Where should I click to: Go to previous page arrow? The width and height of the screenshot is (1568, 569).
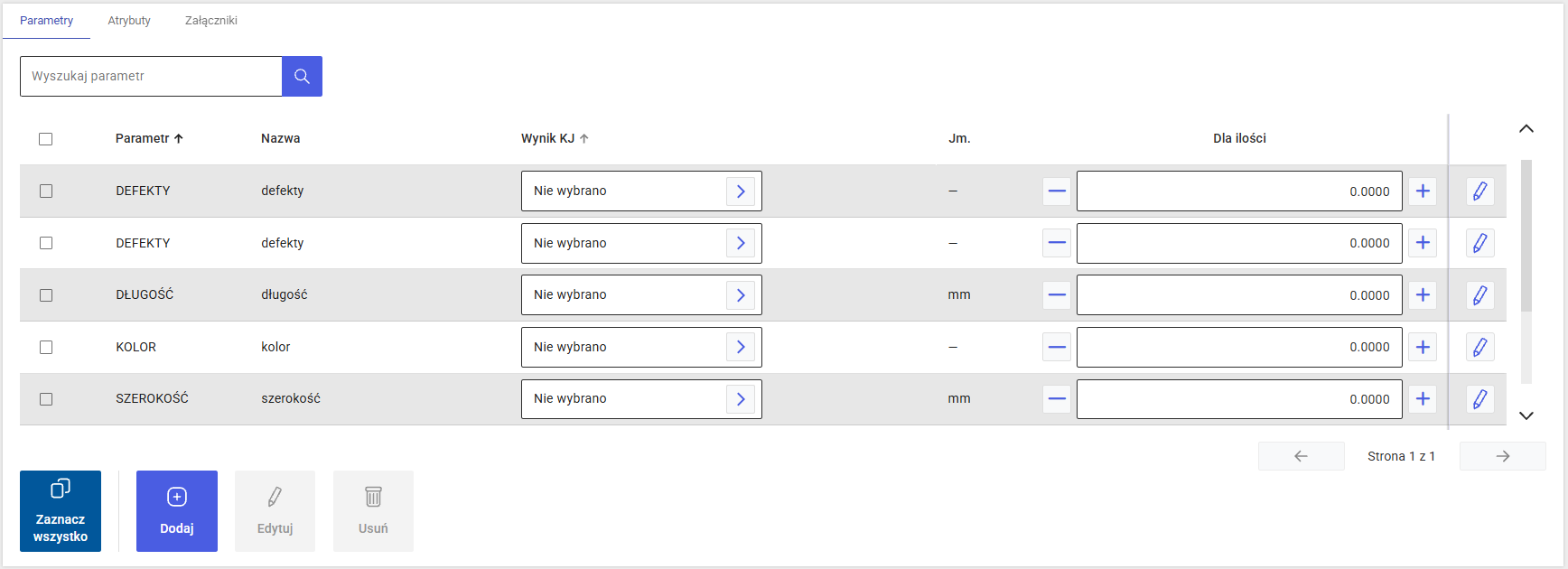[1301, 456]
